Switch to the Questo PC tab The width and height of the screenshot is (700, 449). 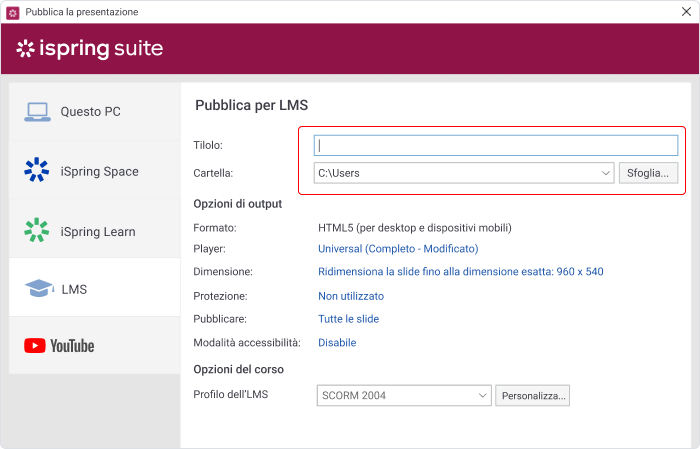tap(95, 112)
